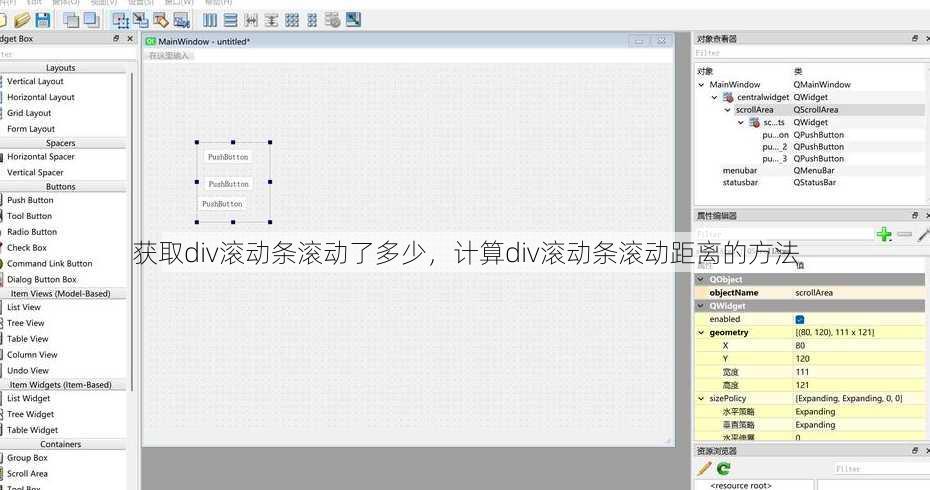Float the Property Editor dock panel
Image resolution: width=930 pixels, height=490 pixels.
(915, 215)
